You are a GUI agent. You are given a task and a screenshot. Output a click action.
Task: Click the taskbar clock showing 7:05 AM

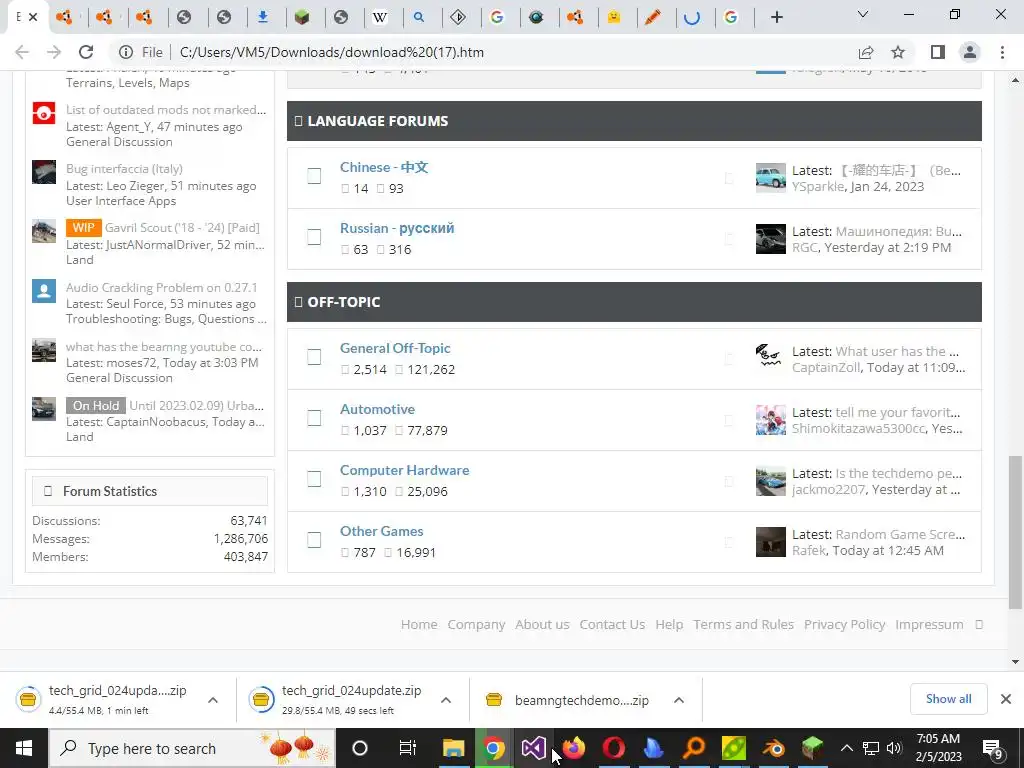click(938, 748)
